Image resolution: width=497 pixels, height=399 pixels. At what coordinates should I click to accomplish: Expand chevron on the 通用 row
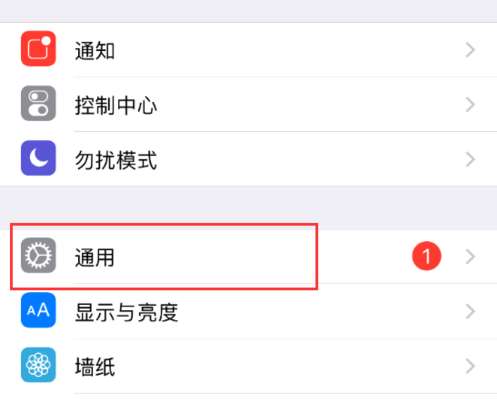pos(470,257)
